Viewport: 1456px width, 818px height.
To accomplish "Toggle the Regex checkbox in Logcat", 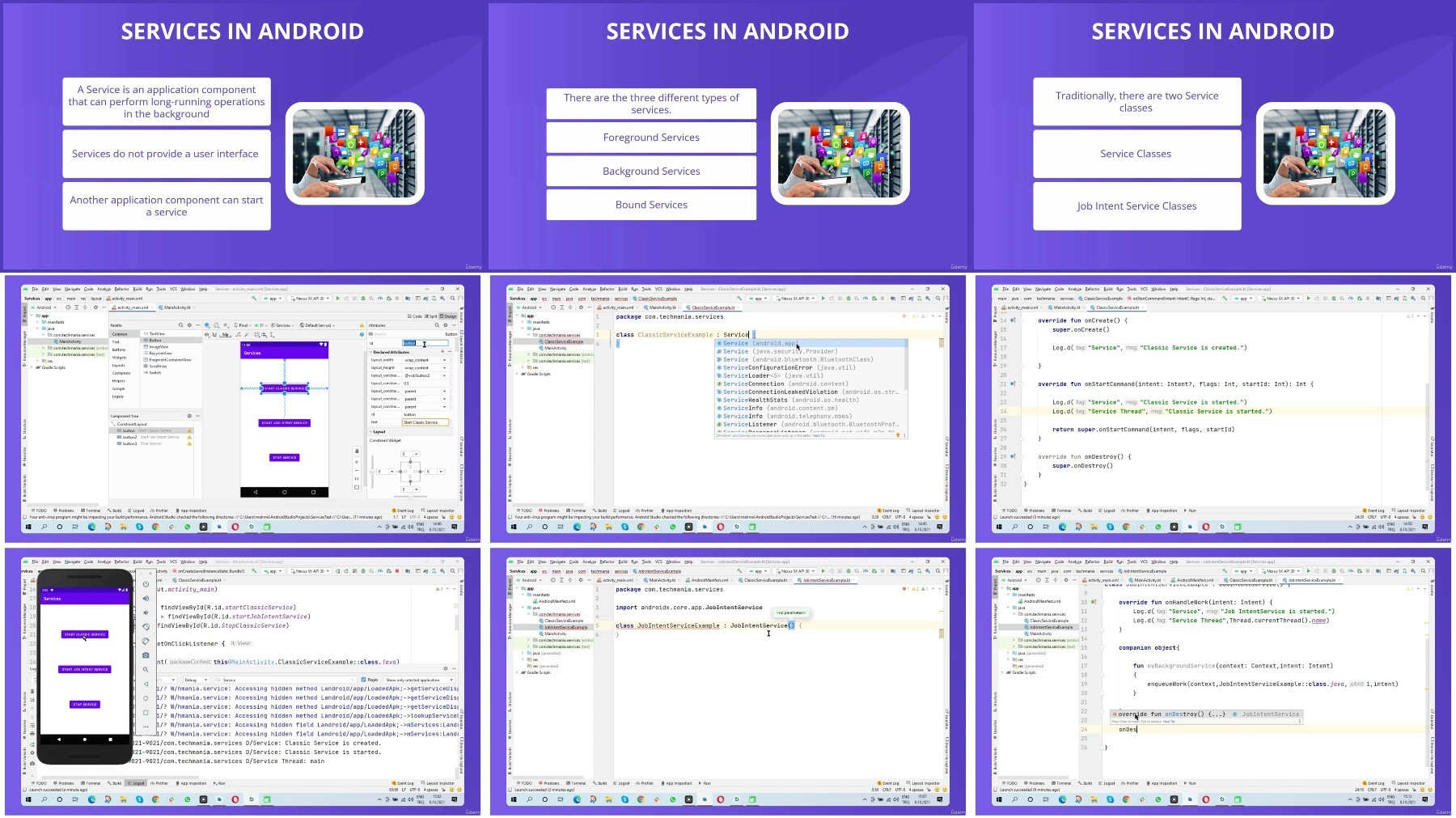I will tap(364, 680).
